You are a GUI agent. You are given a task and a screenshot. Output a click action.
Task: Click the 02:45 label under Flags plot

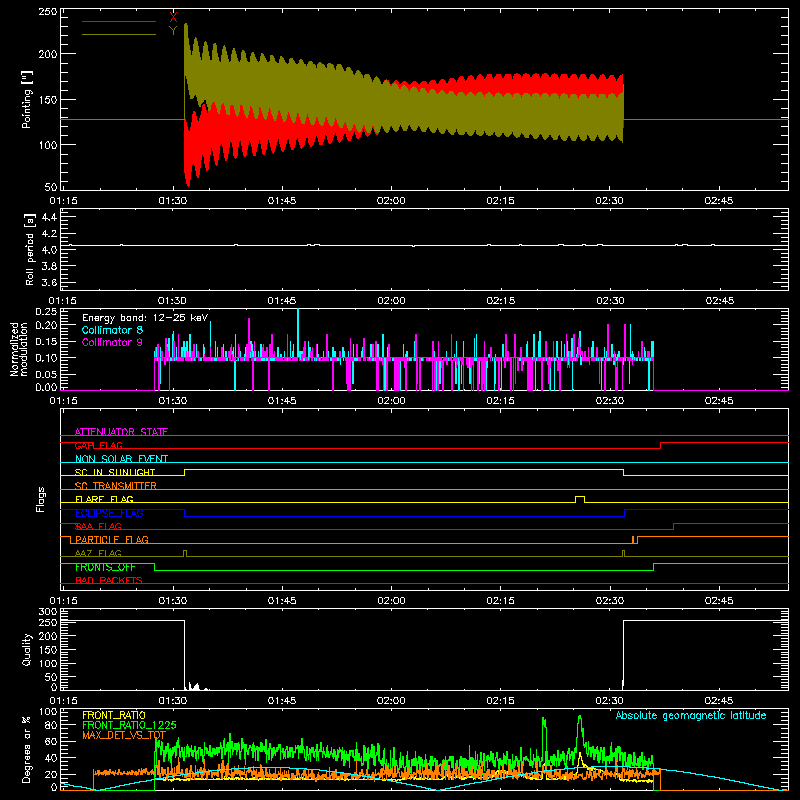click(719, 601)
